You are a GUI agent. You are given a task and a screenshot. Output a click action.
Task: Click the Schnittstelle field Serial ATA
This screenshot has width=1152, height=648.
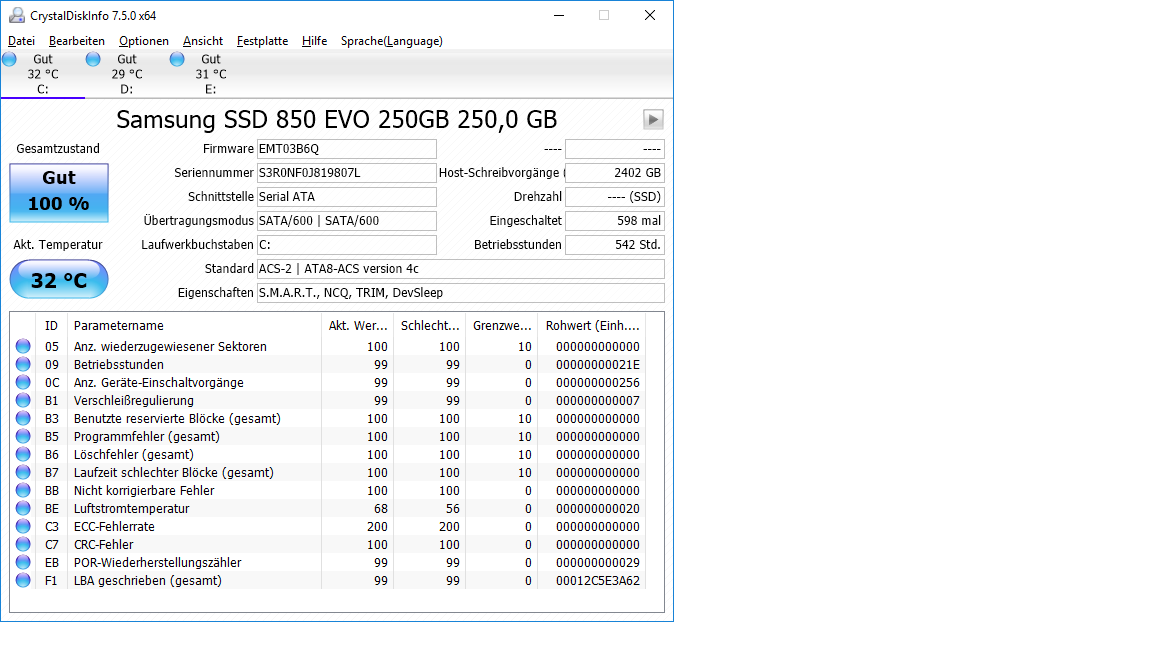[x=347, y=197]
